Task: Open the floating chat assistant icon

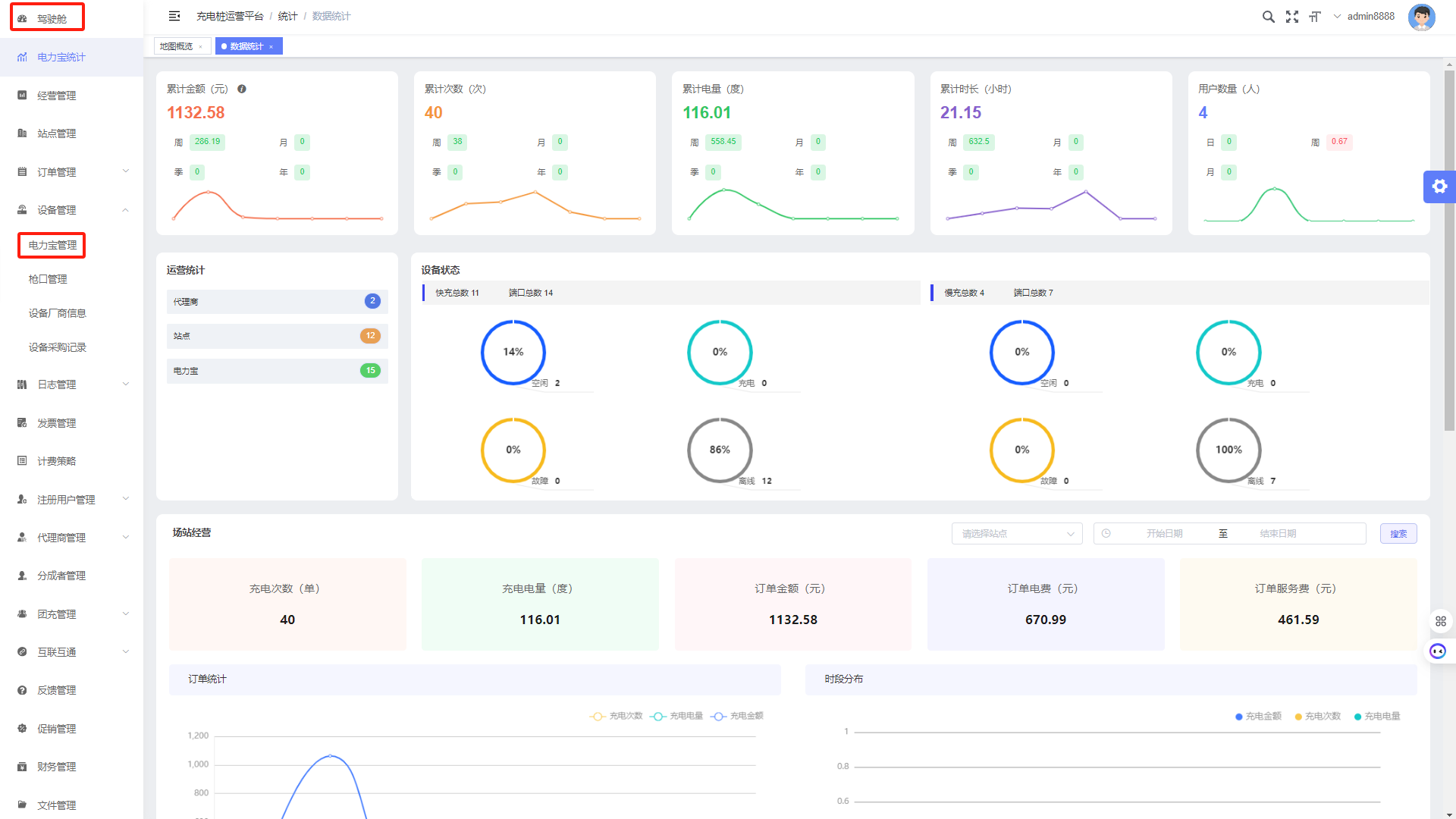Action: pyautogui.click(x=1438, y=651)
